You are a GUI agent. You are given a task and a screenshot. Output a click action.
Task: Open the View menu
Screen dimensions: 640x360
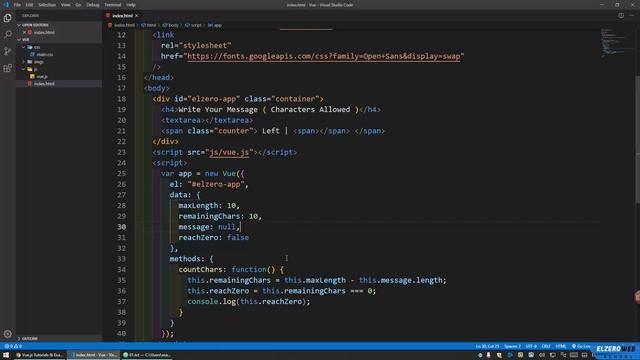click(x=65, y=5)
